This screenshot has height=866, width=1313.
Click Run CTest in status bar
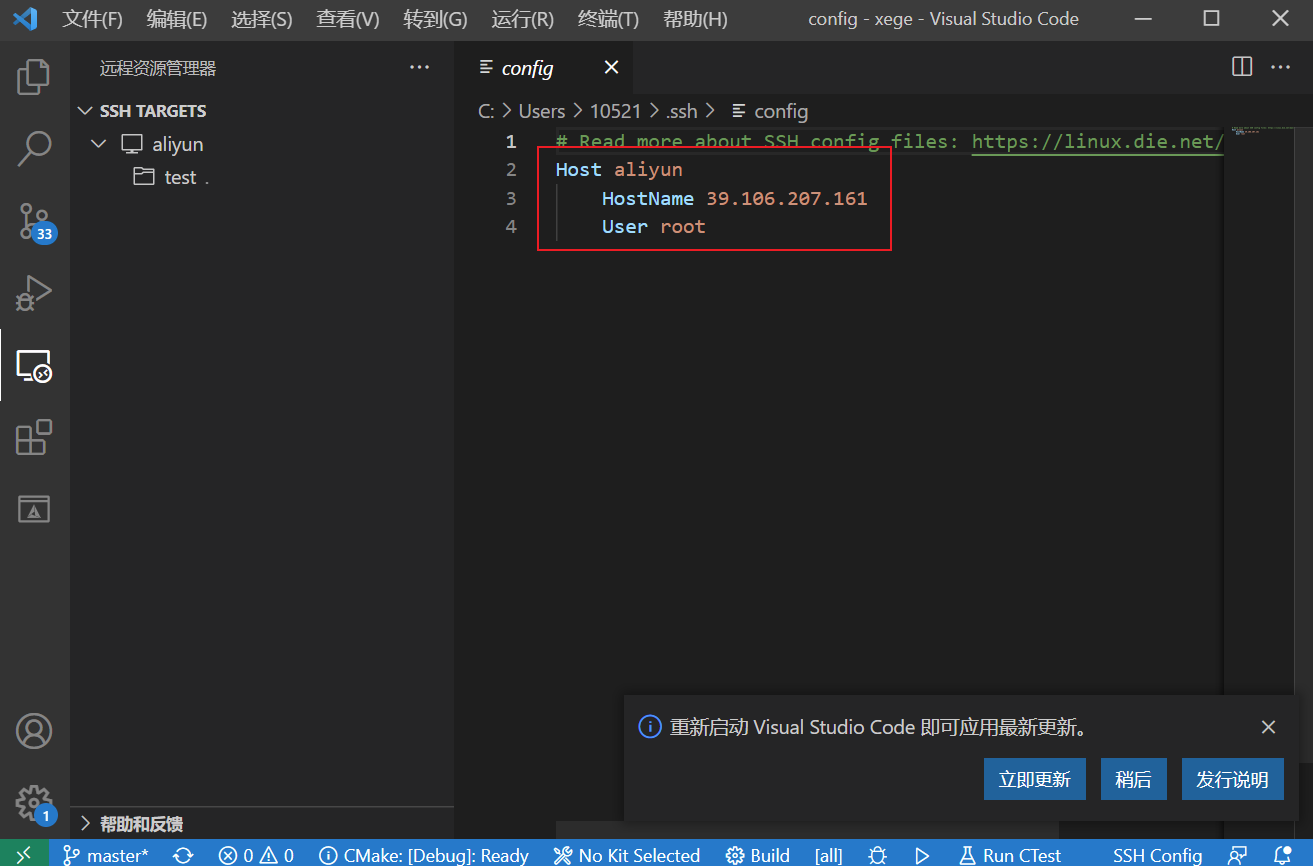[x=1010, y=855]
